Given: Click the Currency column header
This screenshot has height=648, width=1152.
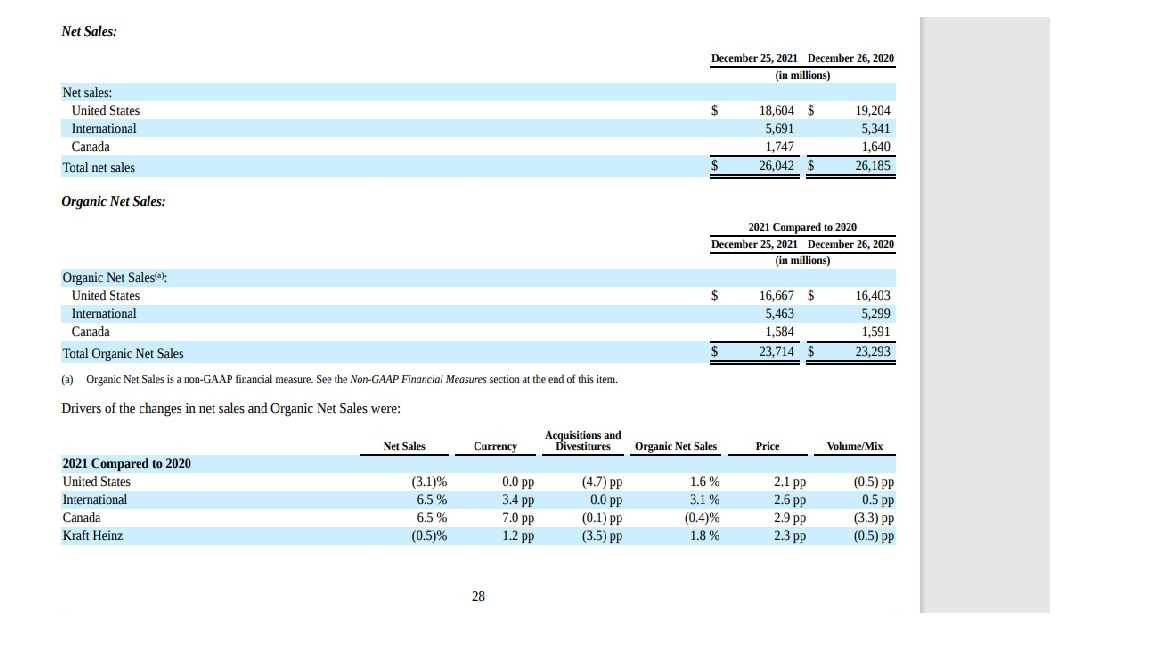Looking at the screenshot, I should pos(494,446).
